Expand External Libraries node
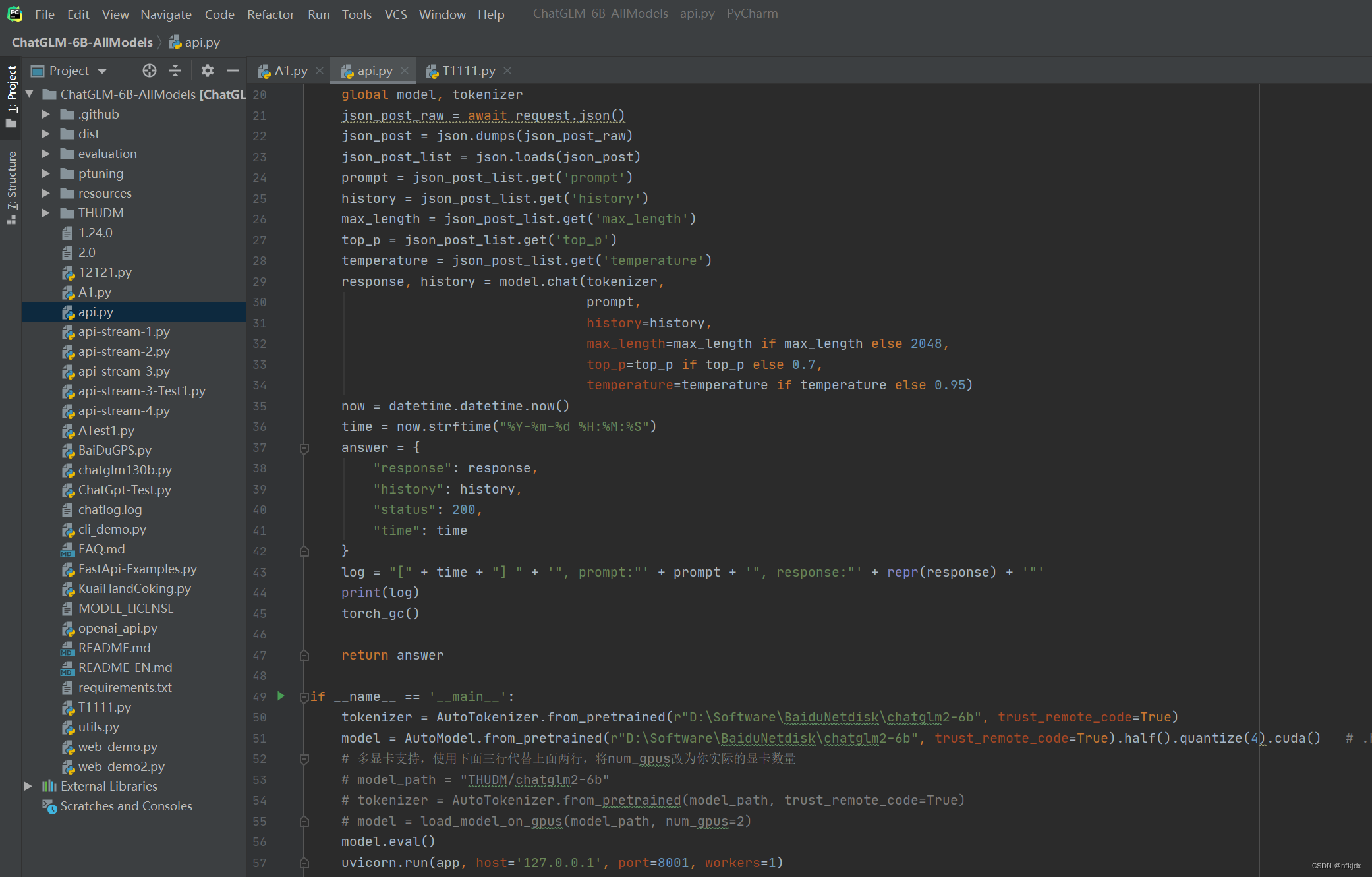Image resolution: width=1372 pixels, height=877 pixels. tap(28, 786)
